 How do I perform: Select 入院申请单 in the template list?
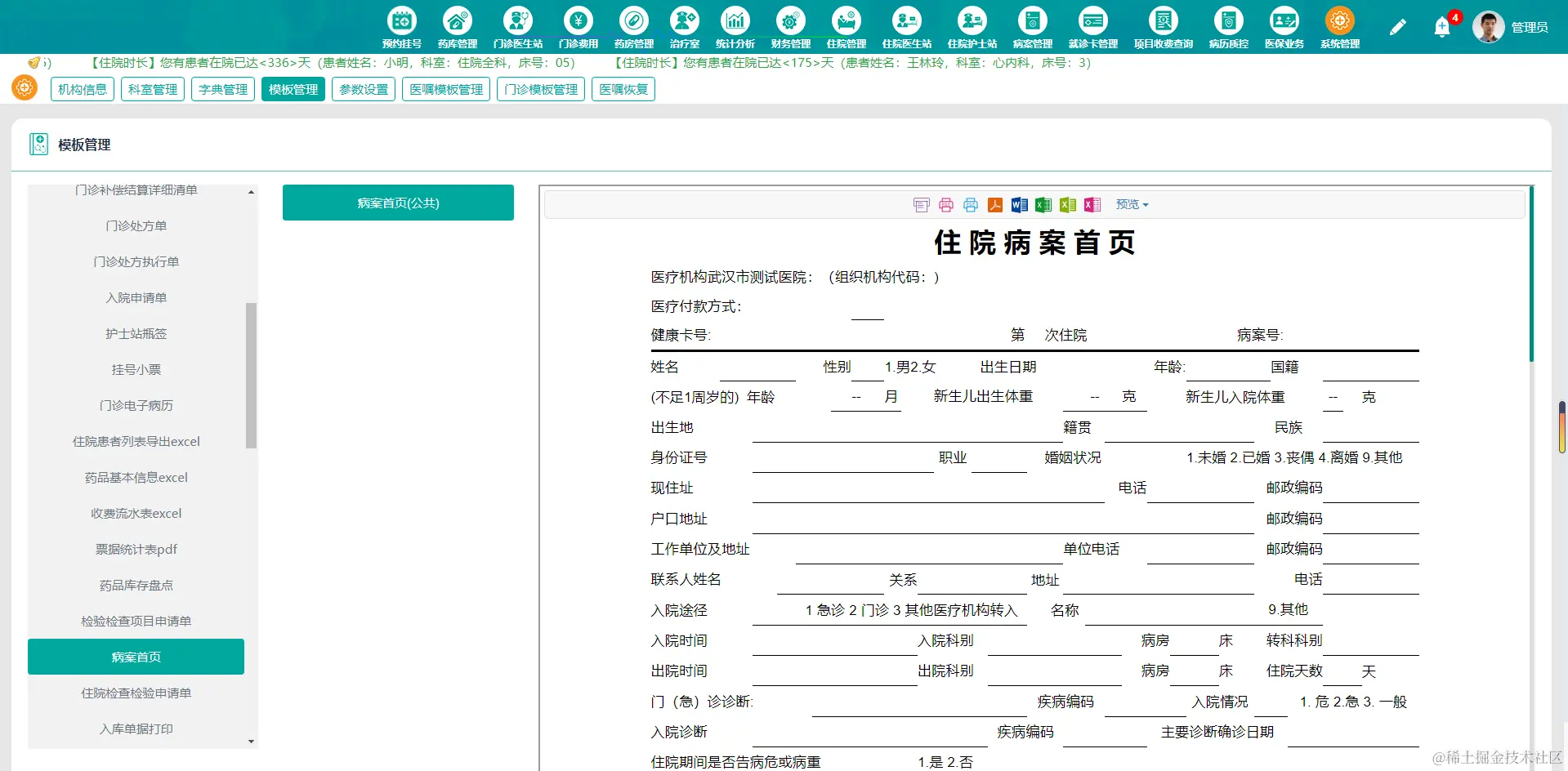tap(136, 297)
